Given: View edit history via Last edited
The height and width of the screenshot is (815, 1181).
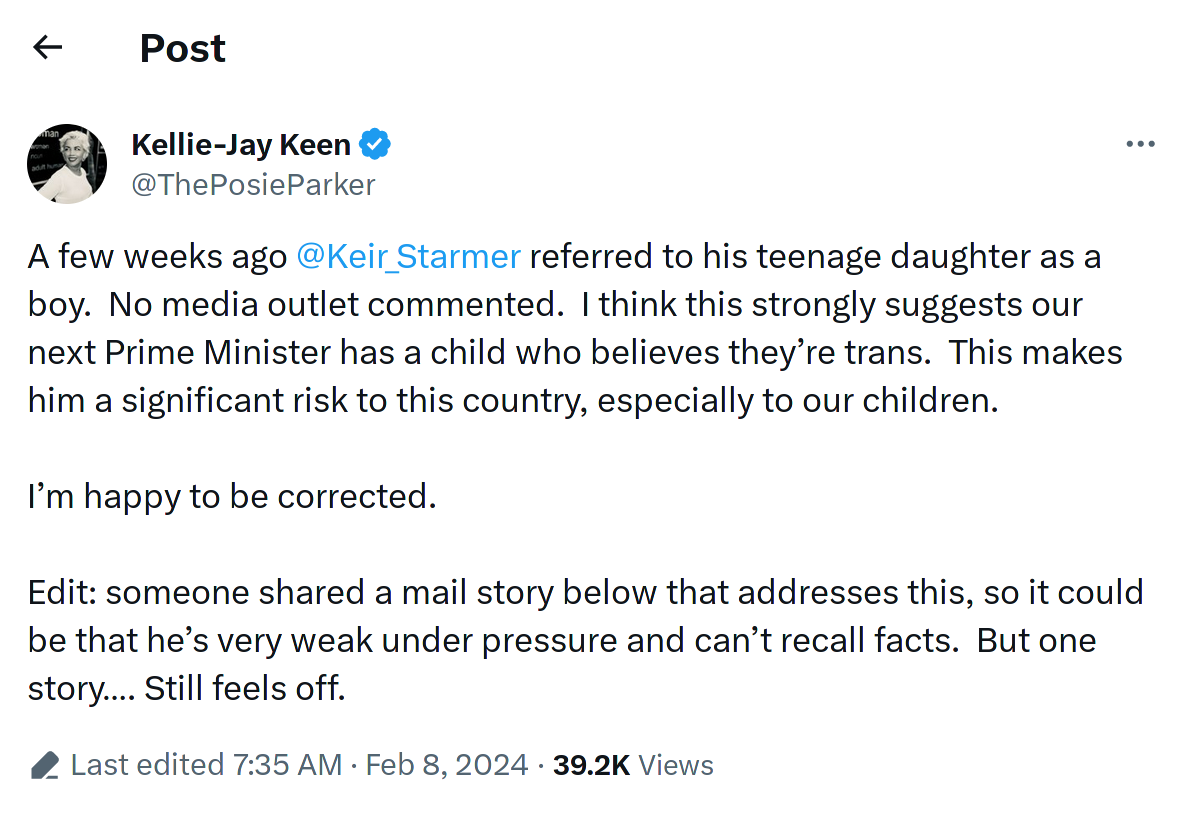Looking at the screenshot, I should [148, 765].
